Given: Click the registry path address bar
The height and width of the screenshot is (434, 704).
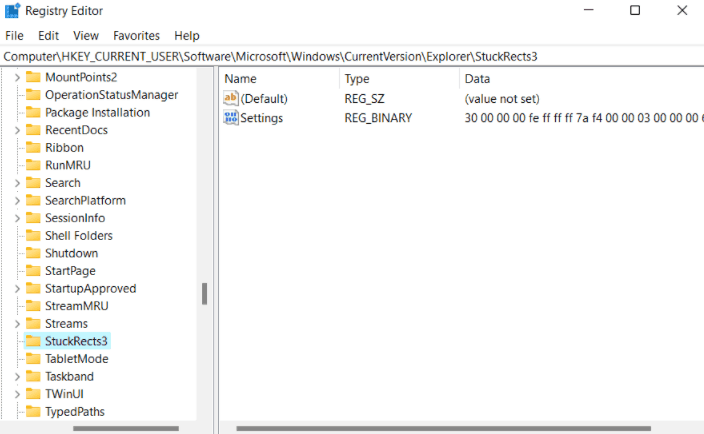Looking at the screenshot, I should click(x=352, y=57).
